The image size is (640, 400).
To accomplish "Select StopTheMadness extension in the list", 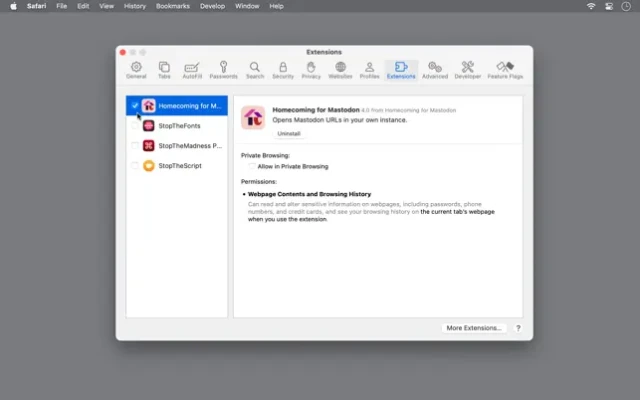I will tap(189, 145).
